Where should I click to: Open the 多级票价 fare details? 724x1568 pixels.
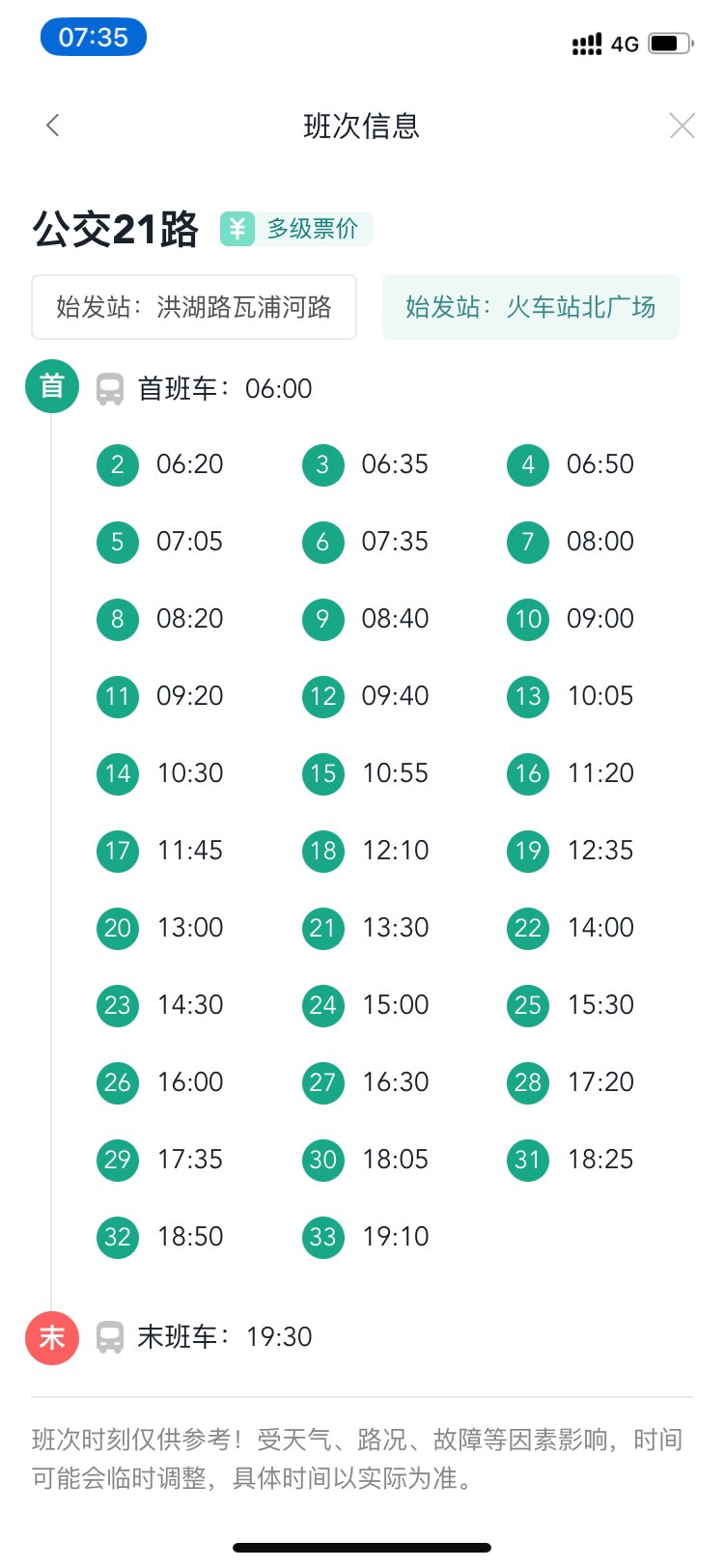coord(312,229)
